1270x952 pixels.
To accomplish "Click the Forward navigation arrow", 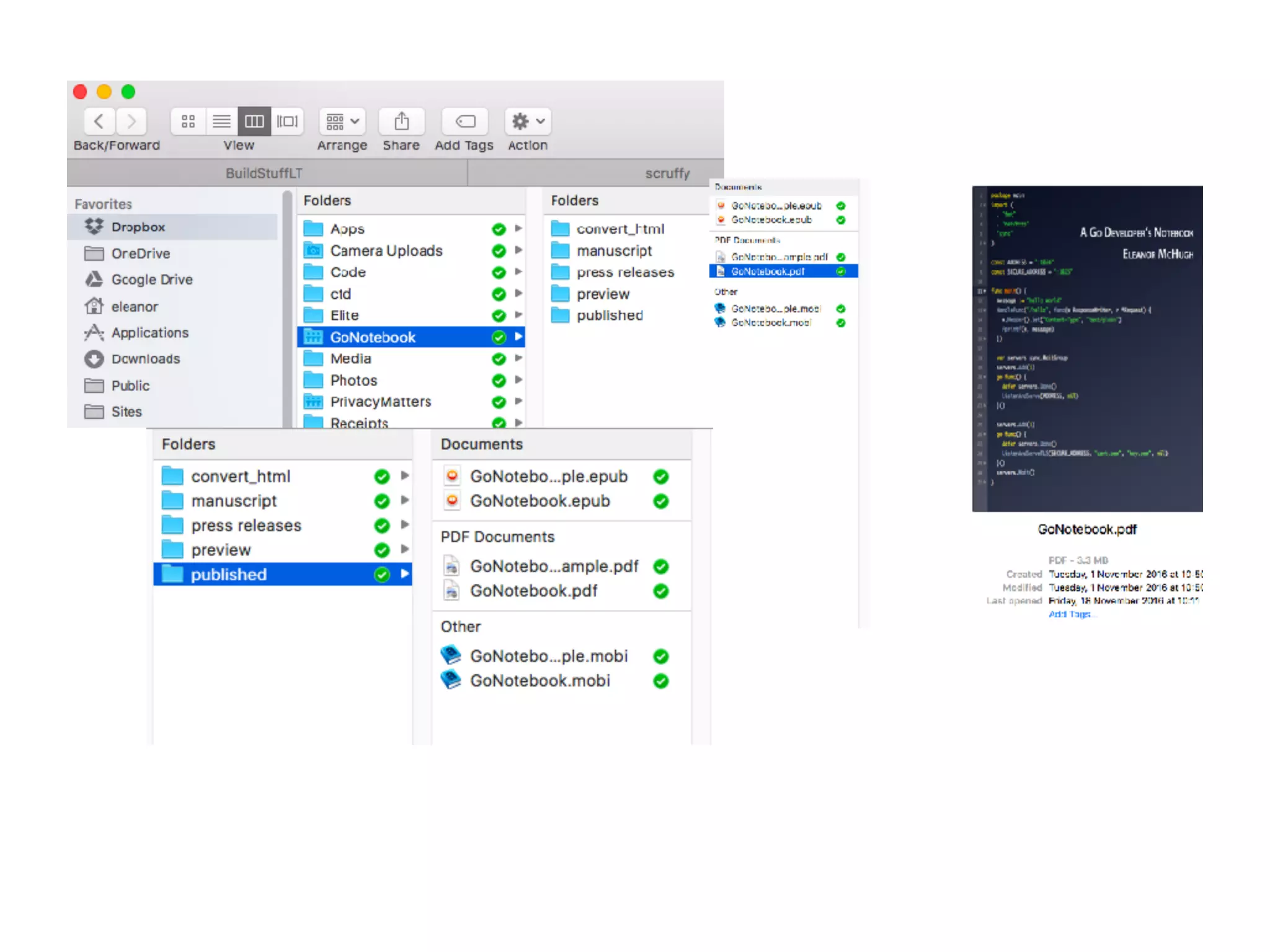I will [131, 121].
